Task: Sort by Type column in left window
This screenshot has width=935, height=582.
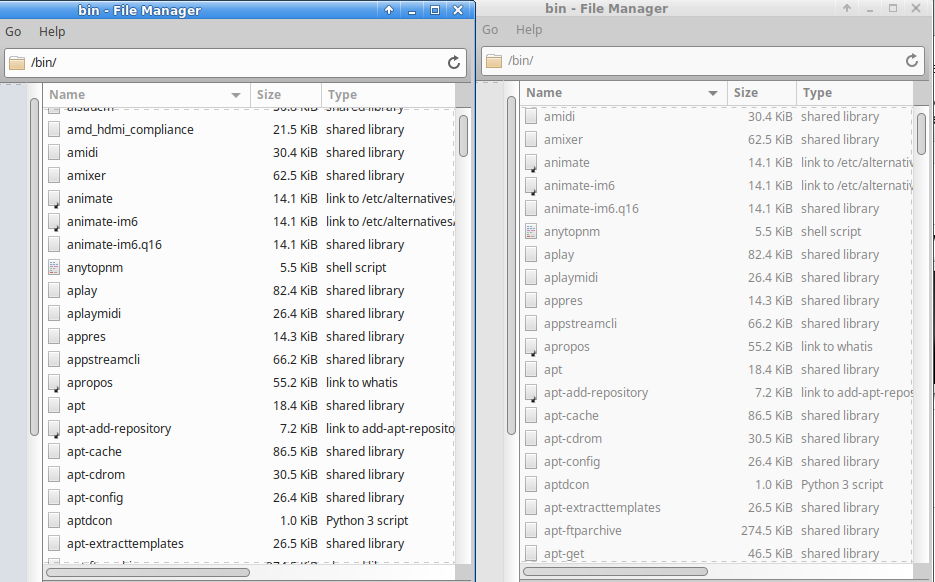Action: pyautogui.click(x=388, y=95)
